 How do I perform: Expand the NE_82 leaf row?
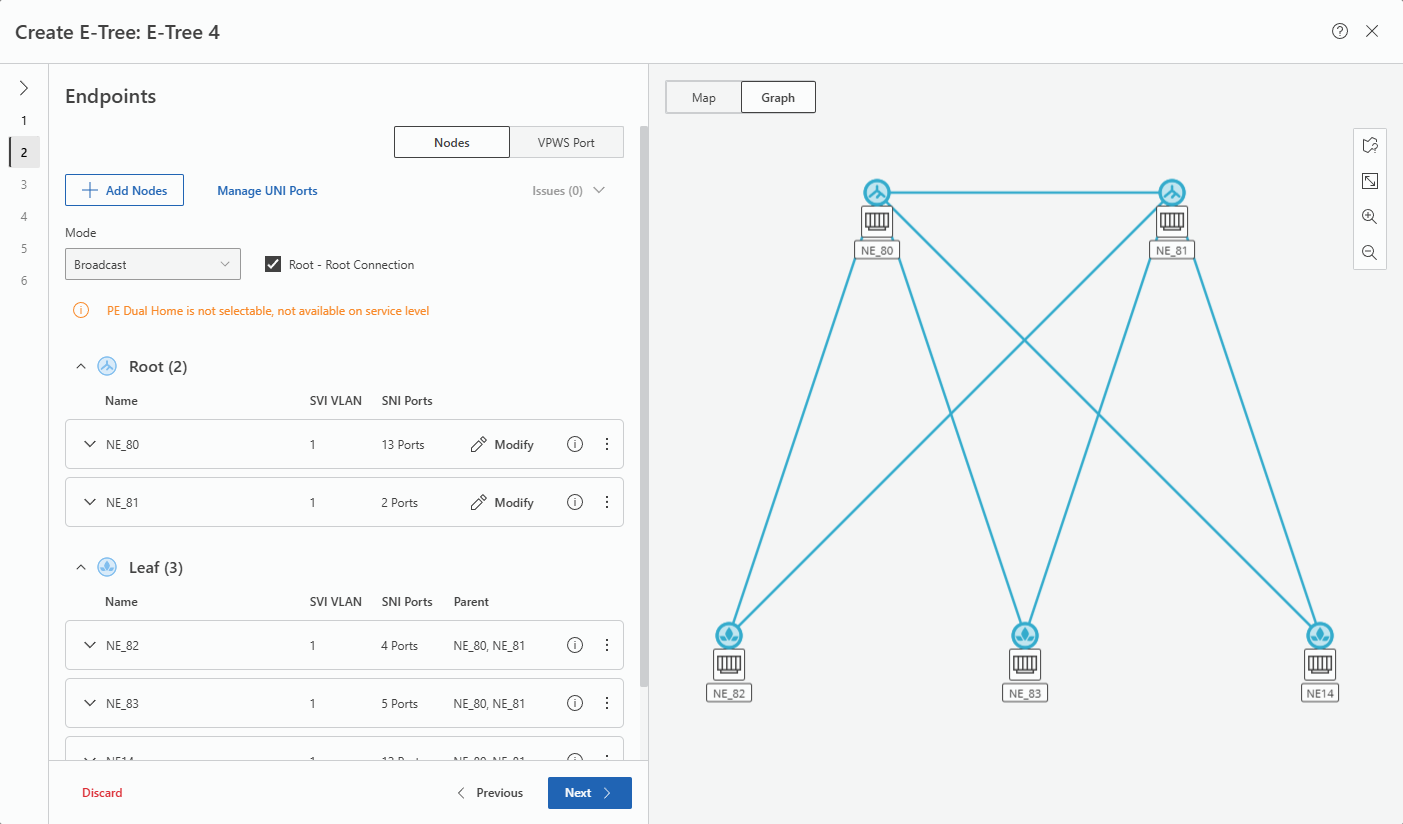[90, 646]
